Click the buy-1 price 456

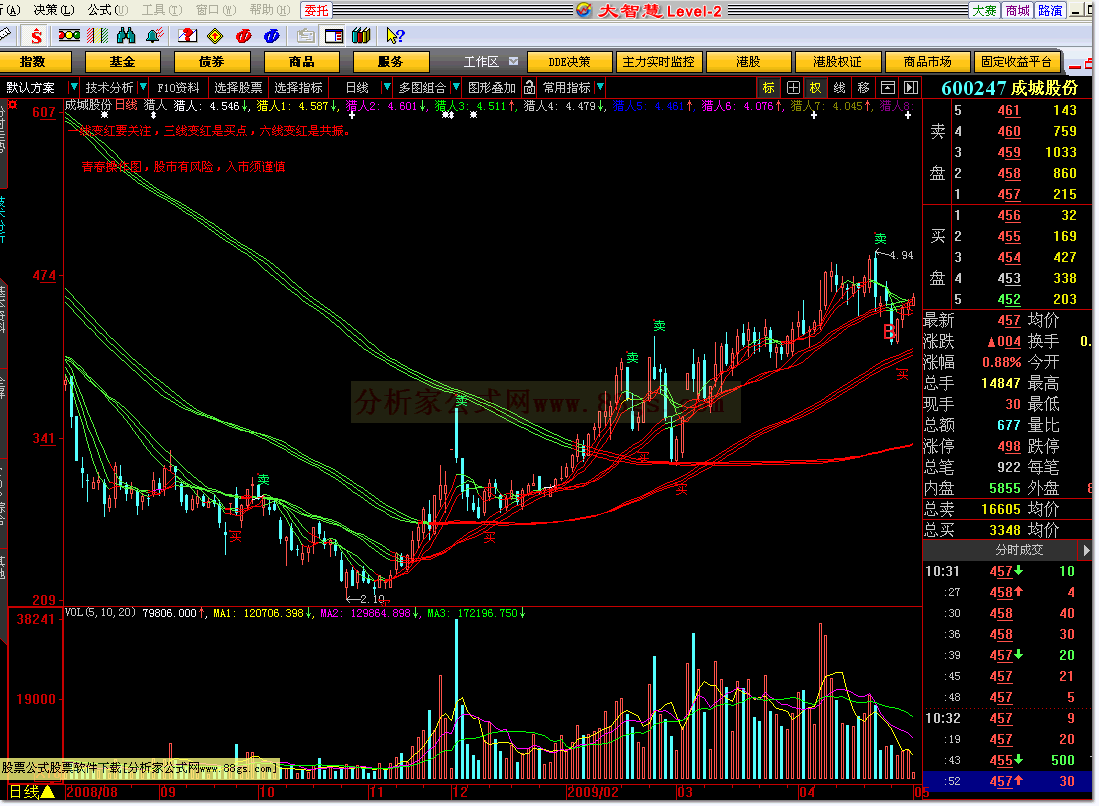tap(1009, 215)
